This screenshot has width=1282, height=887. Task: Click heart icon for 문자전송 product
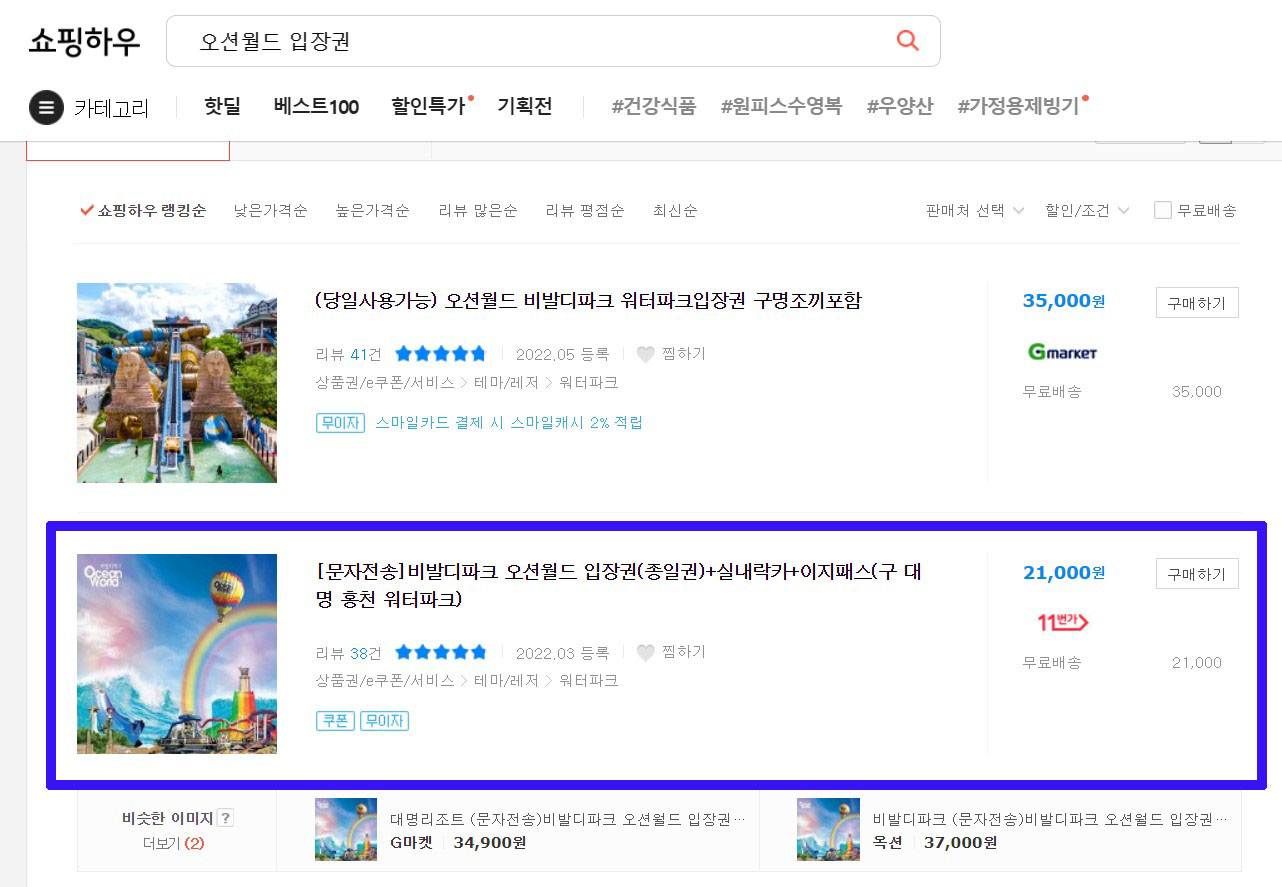646,652
